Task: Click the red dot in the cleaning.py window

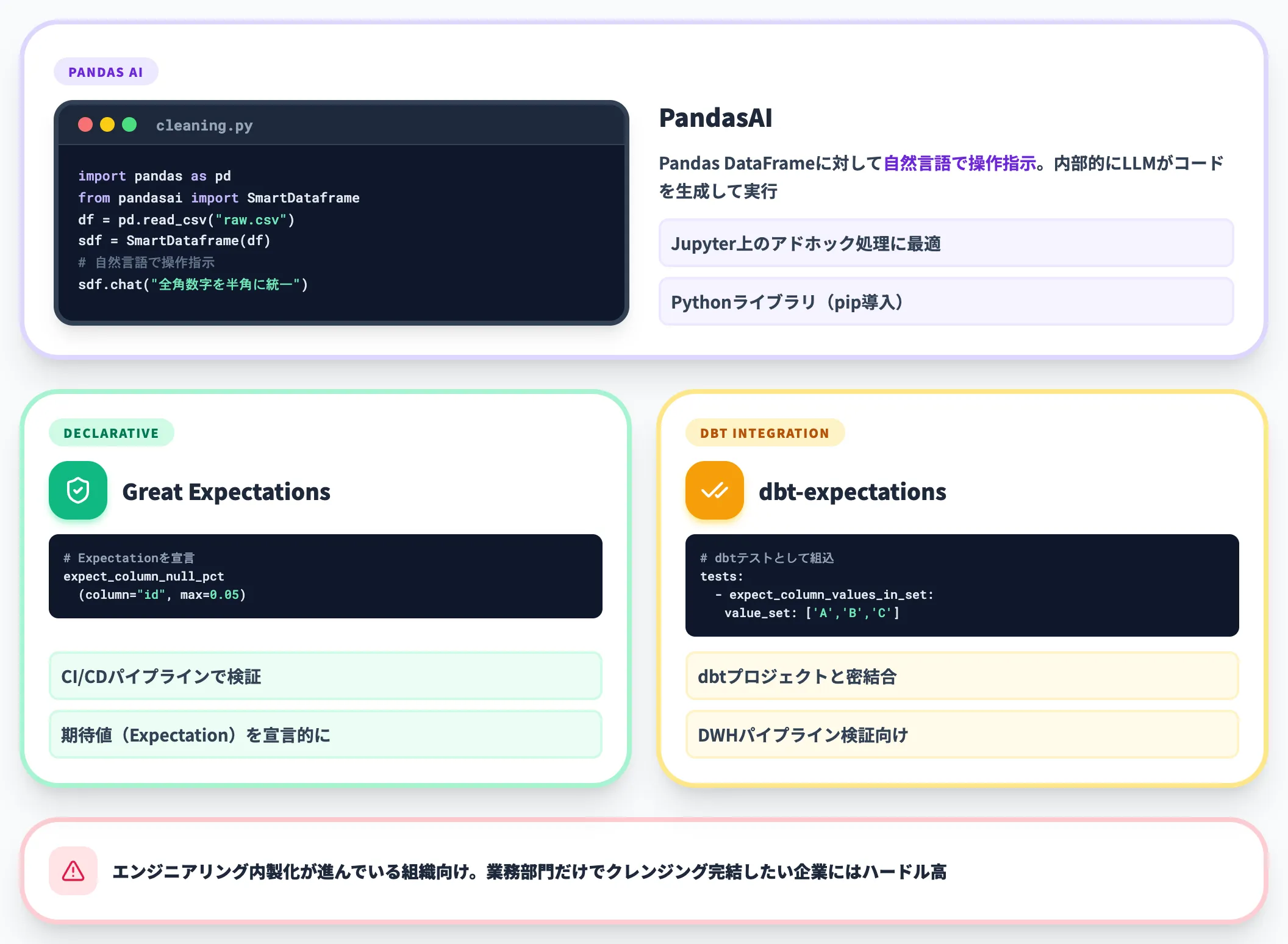Action: tap(85, 125)
